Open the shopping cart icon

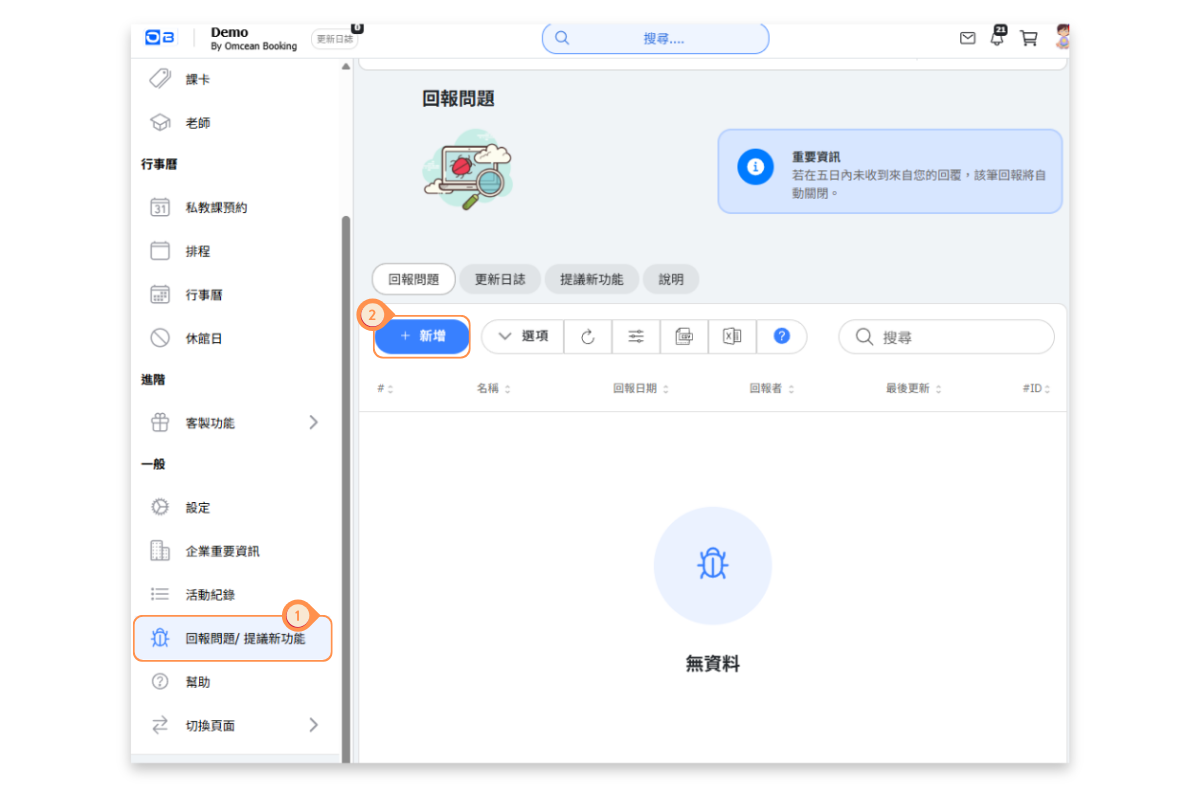coord(1028,38)
